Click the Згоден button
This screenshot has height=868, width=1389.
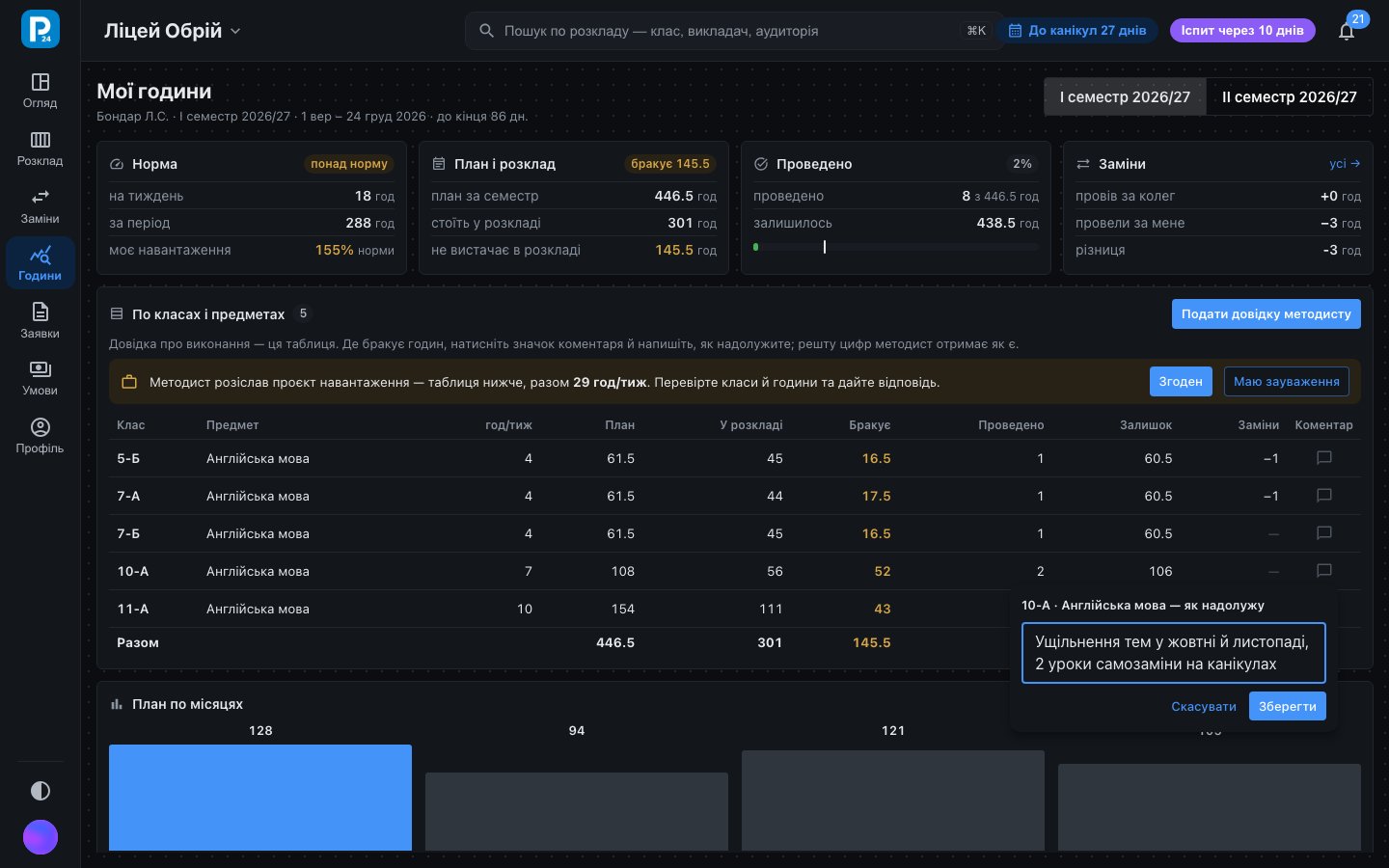[1181, 382]
